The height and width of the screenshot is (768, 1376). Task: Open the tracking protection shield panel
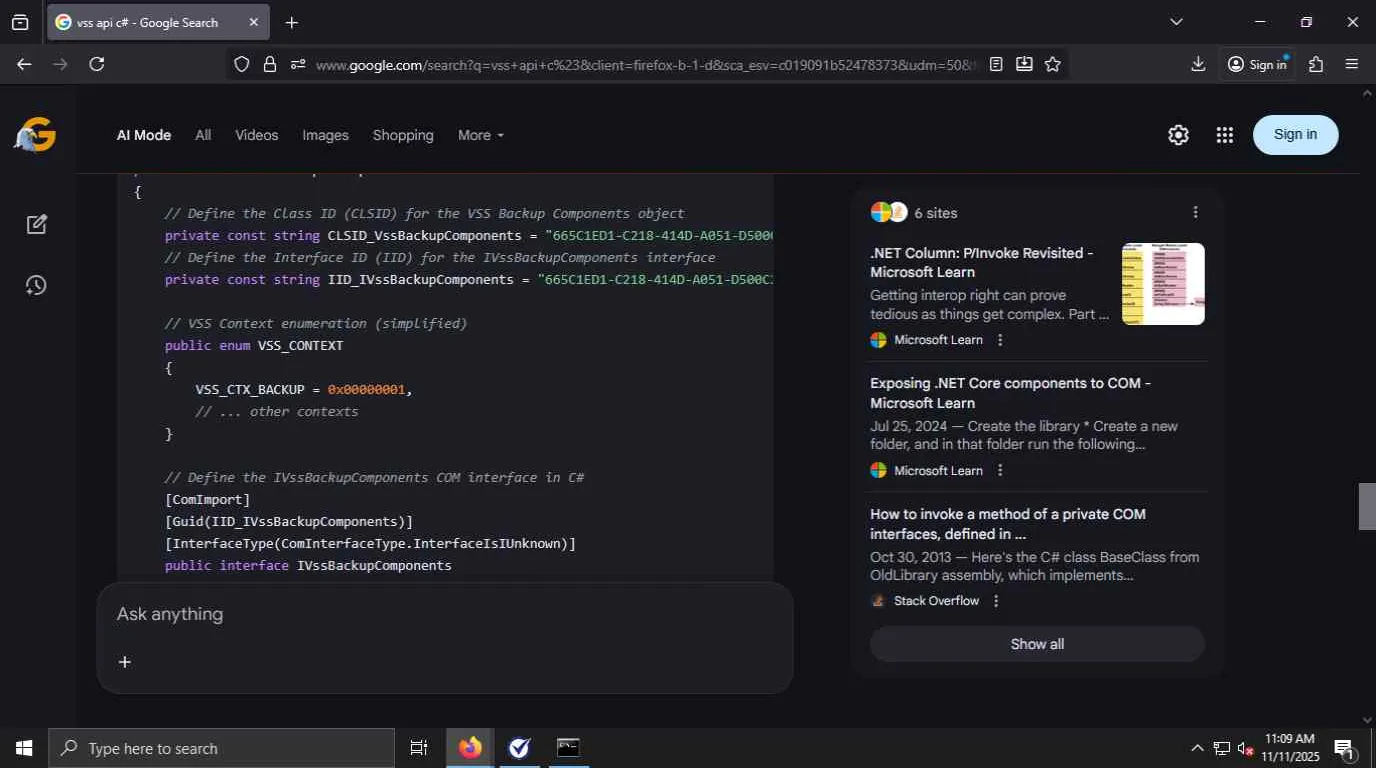tap(241, 64)
